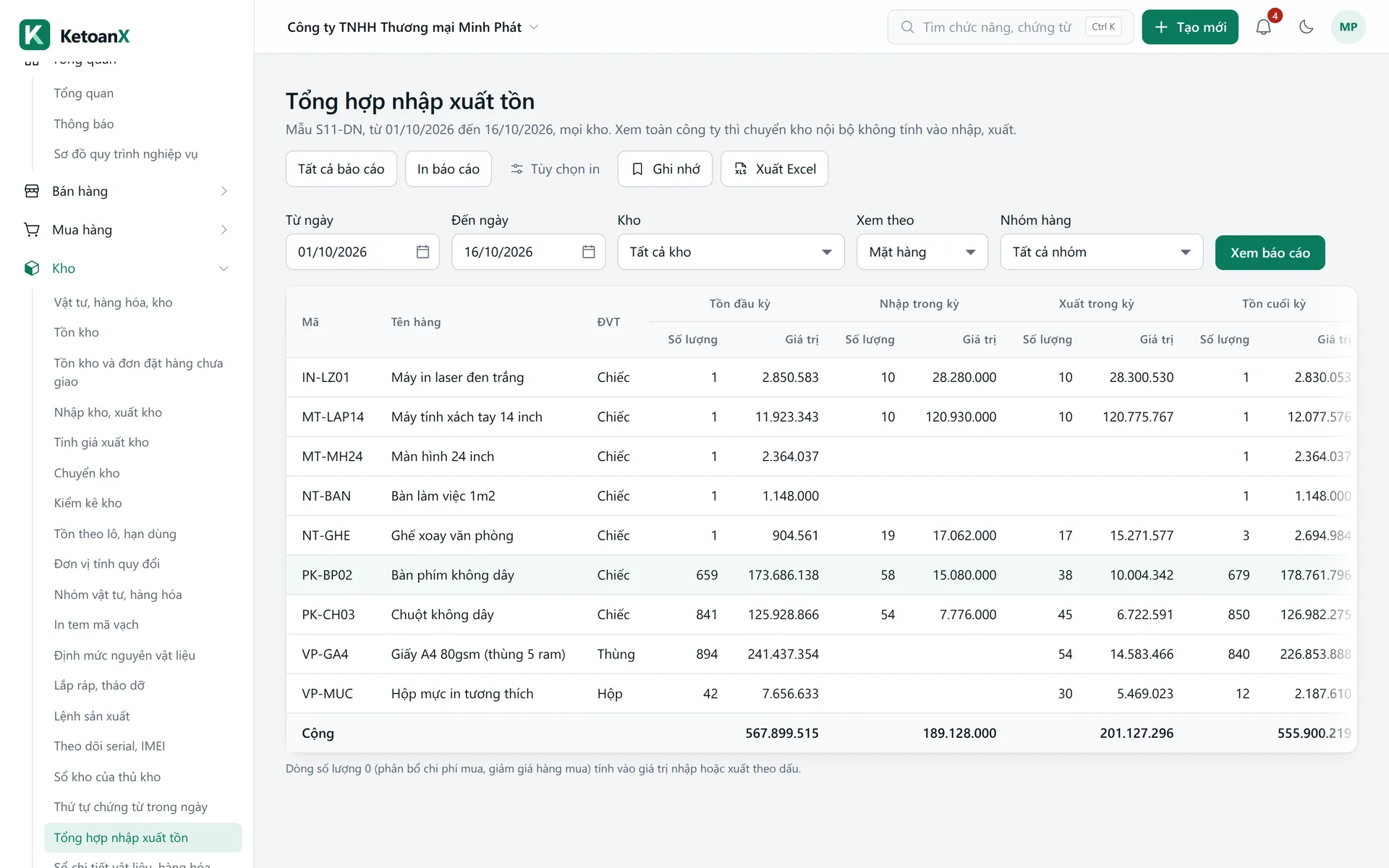The image size is (1389, 868).
Task: Expand the Bán hàng menu chevron
Action: tap(224, 191)
